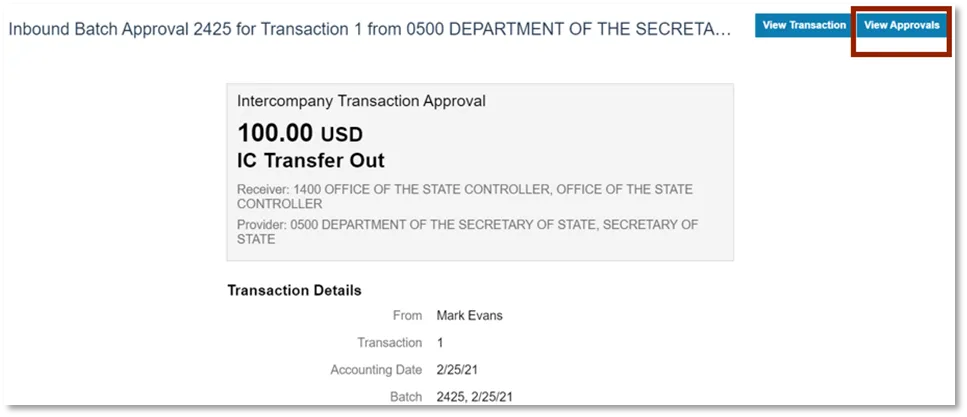Click the Accounting Date field label
Viewport: 967px width, 417px height.
point(376,370)
